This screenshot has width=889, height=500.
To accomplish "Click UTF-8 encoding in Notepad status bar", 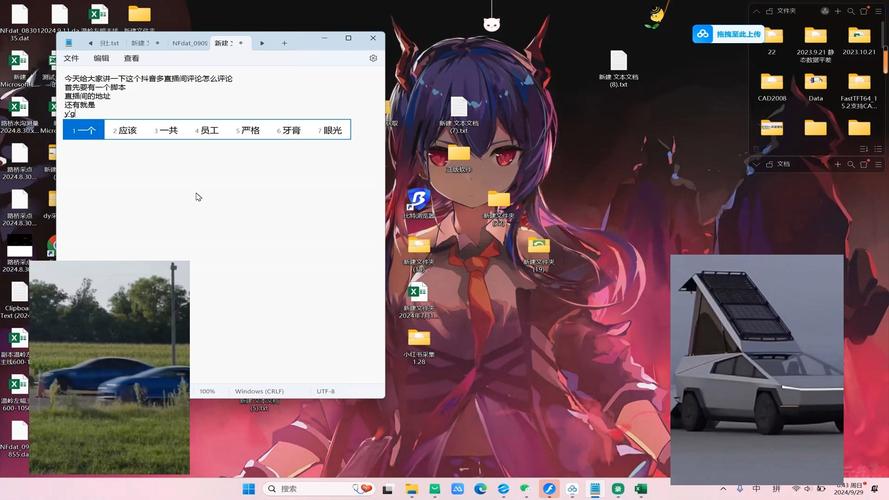I will [325, 391].
